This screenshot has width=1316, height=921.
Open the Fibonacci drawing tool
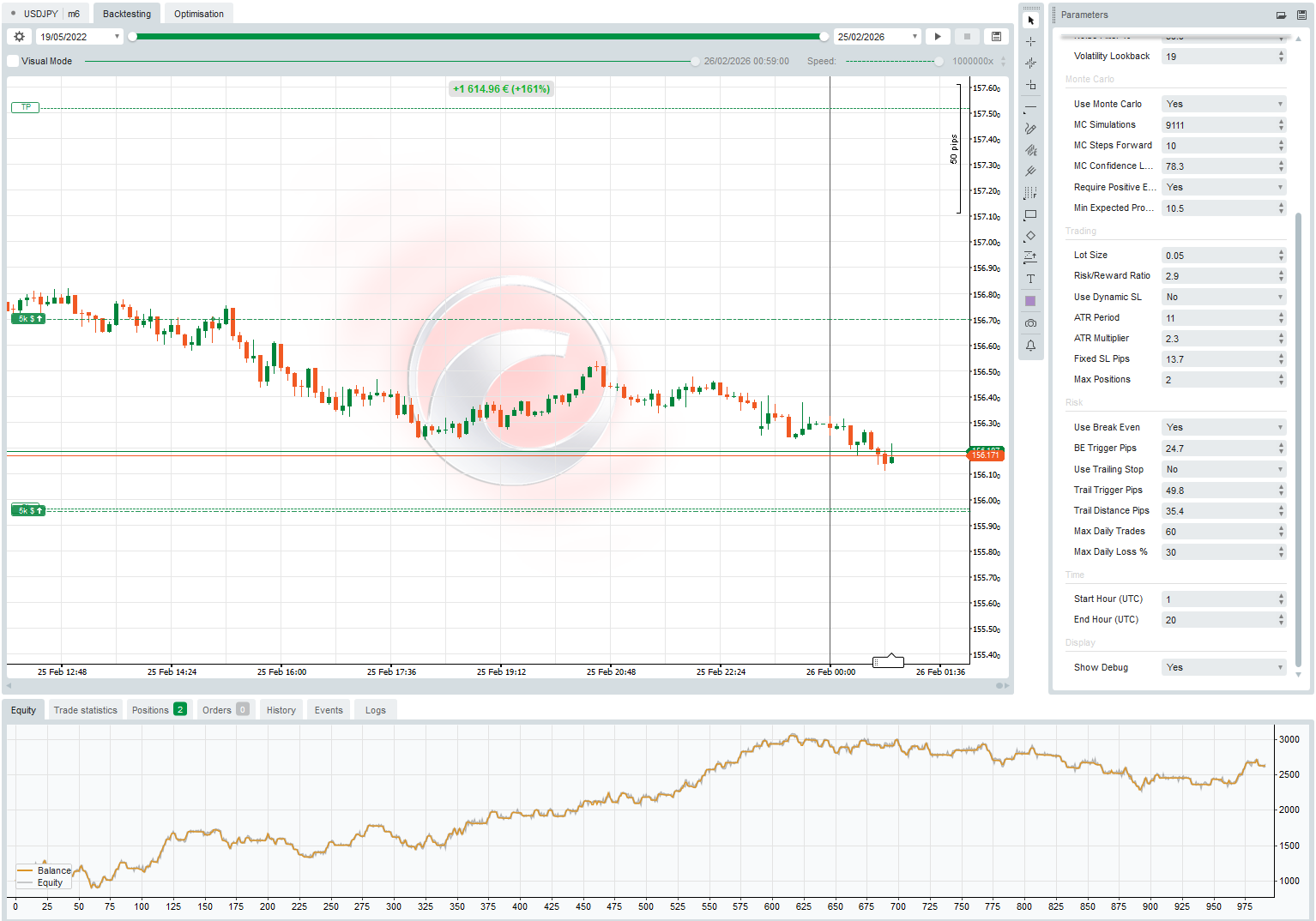(x=1031, y=193)
